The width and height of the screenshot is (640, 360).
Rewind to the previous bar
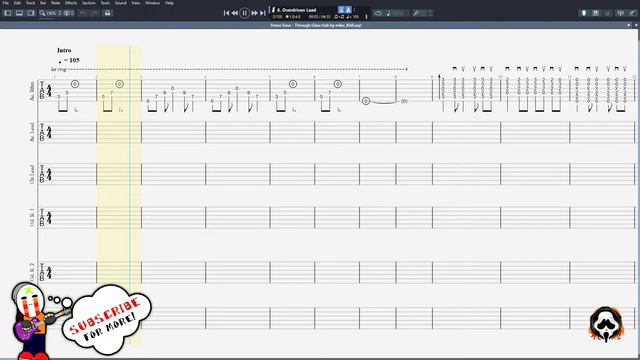pyautogui.click(x=235, y=13)
